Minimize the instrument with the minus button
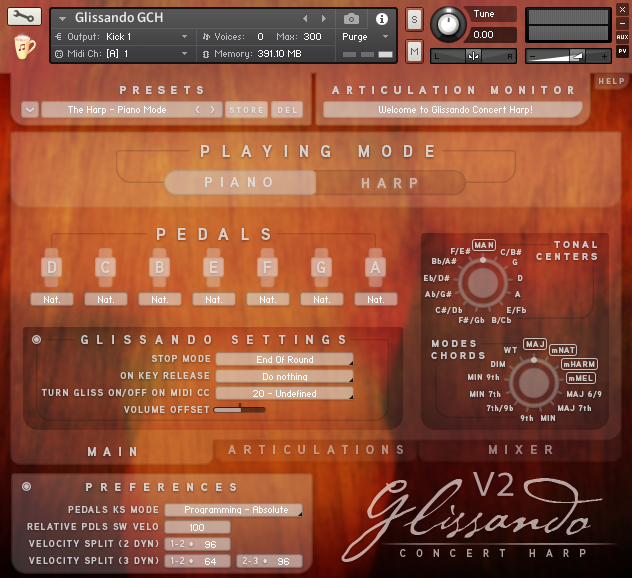This screenshot has height=578, width=632. point(622,23)
